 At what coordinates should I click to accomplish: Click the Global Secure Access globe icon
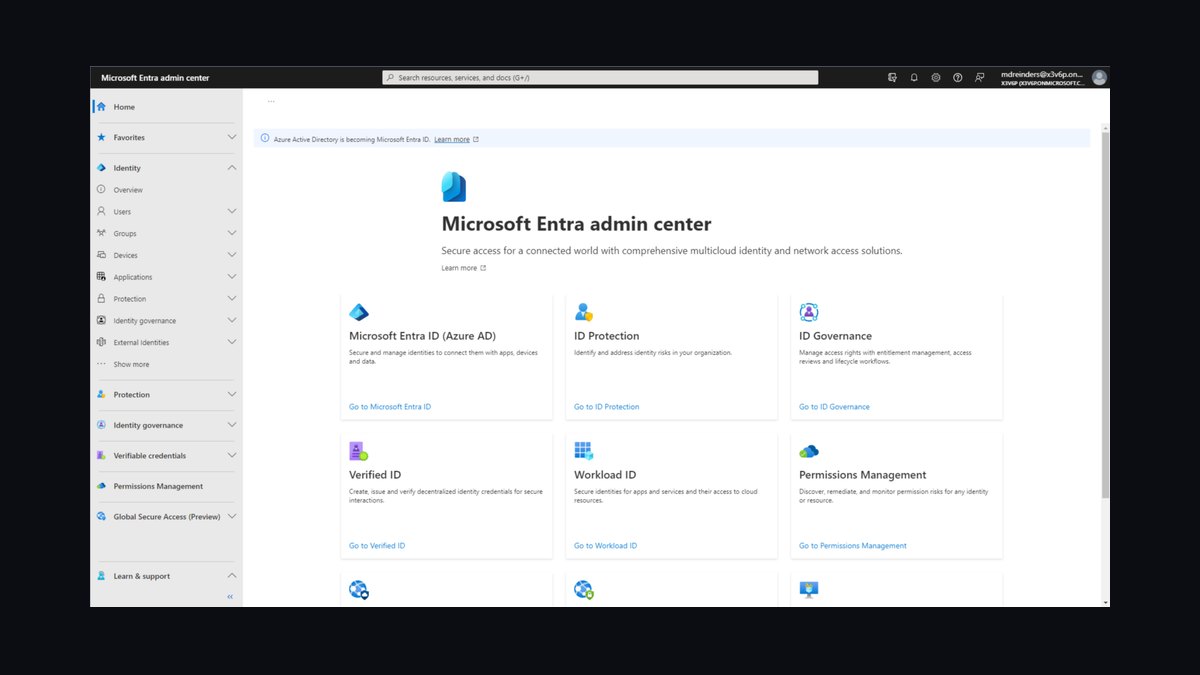click(101, 517)
